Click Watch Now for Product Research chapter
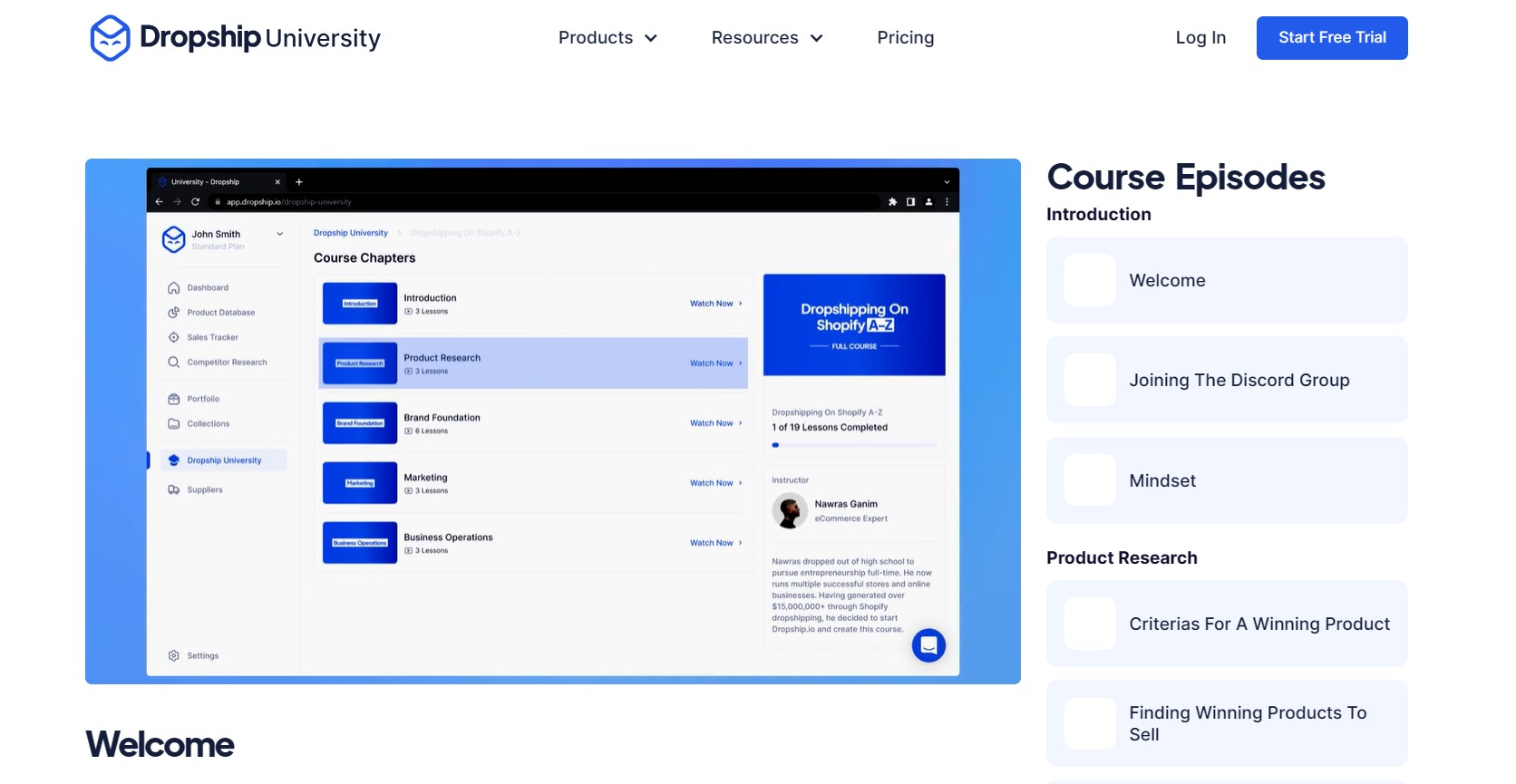The image size is (1516, 784). pyautogui.click(x=715, y=363)
